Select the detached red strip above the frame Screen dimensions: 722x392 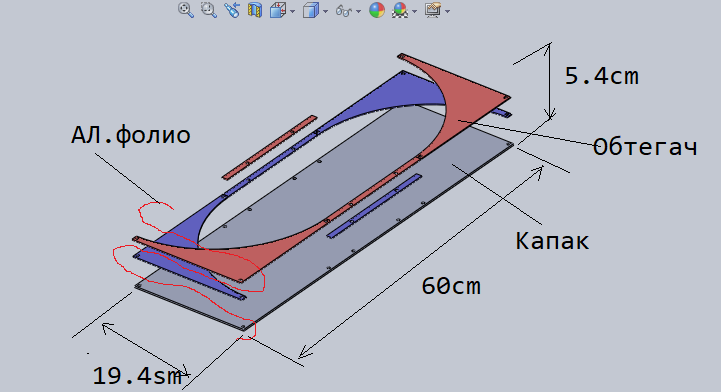click(269, 147)
